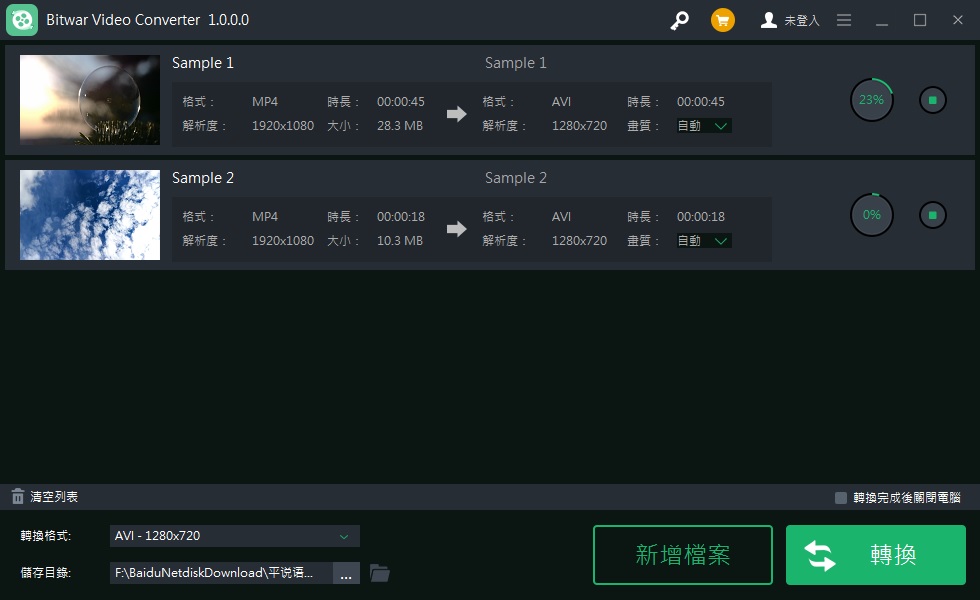Click the Sample 2 conversion arrow icon
This screenshot has width=980, height=600.
tap(457, 229)
